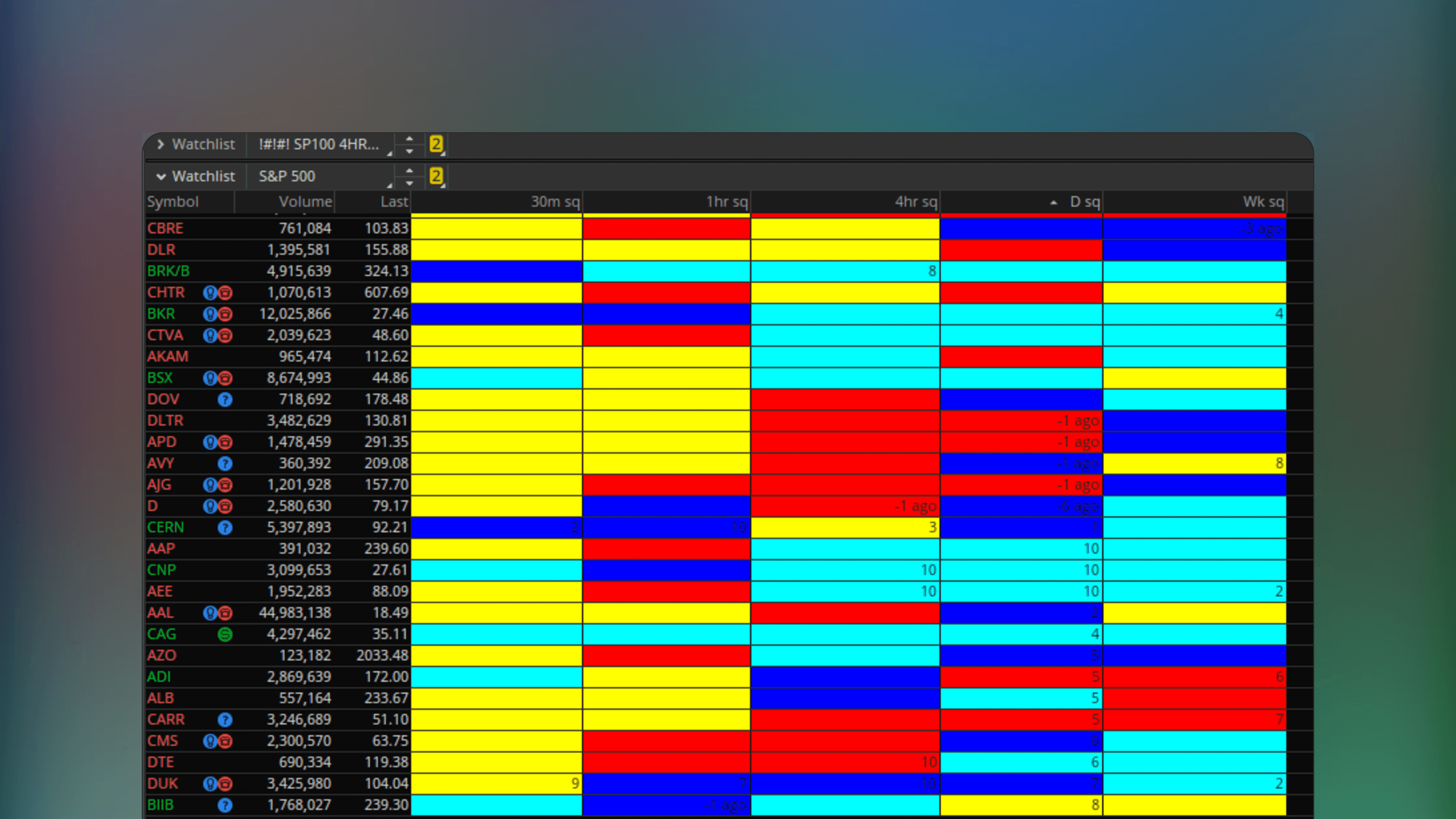Open the S&P 500 watchlist selector dropdown

click(322, 176)
